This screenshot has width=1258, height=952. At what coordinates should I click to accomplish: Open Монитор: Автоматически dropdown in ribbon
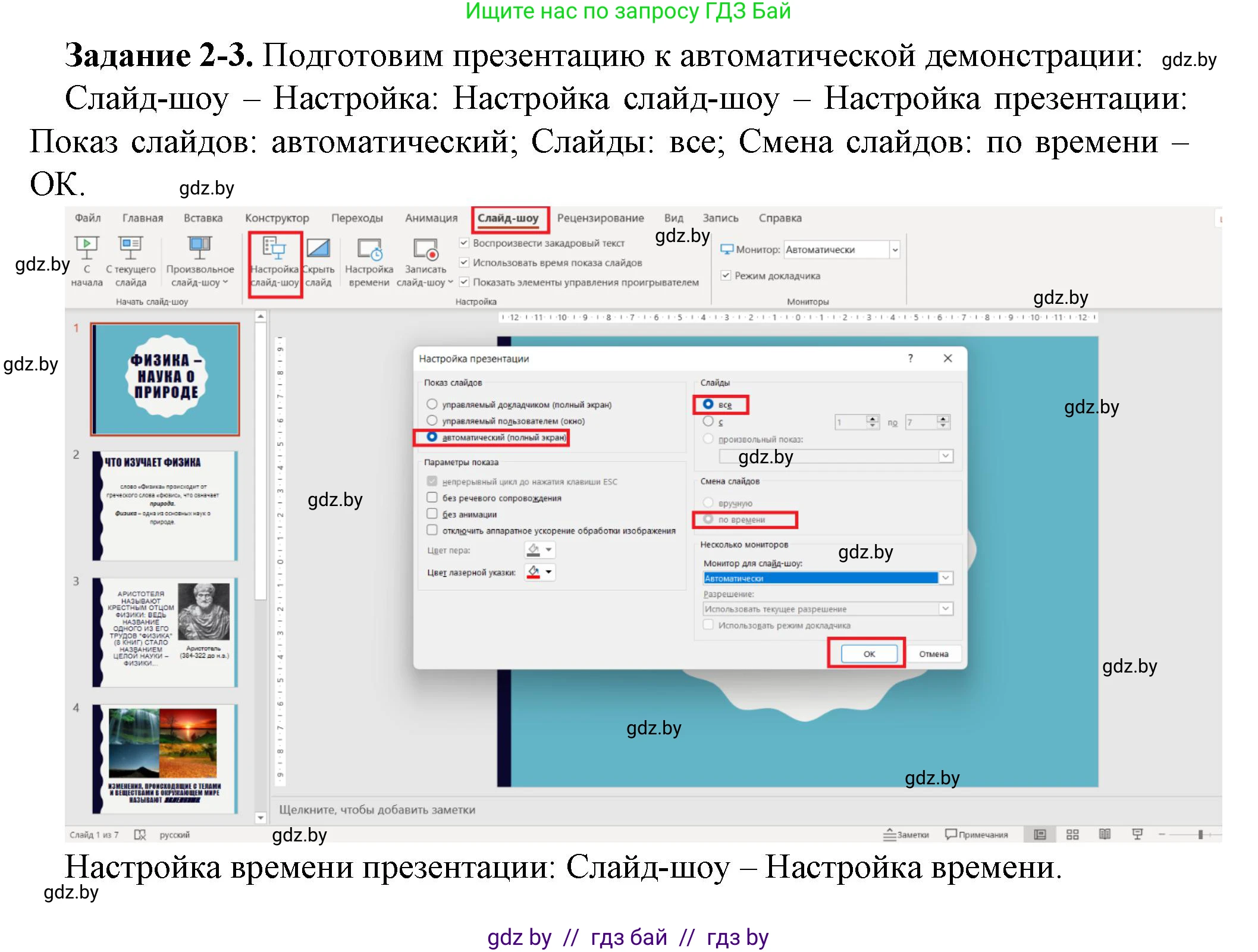point(895,250)
